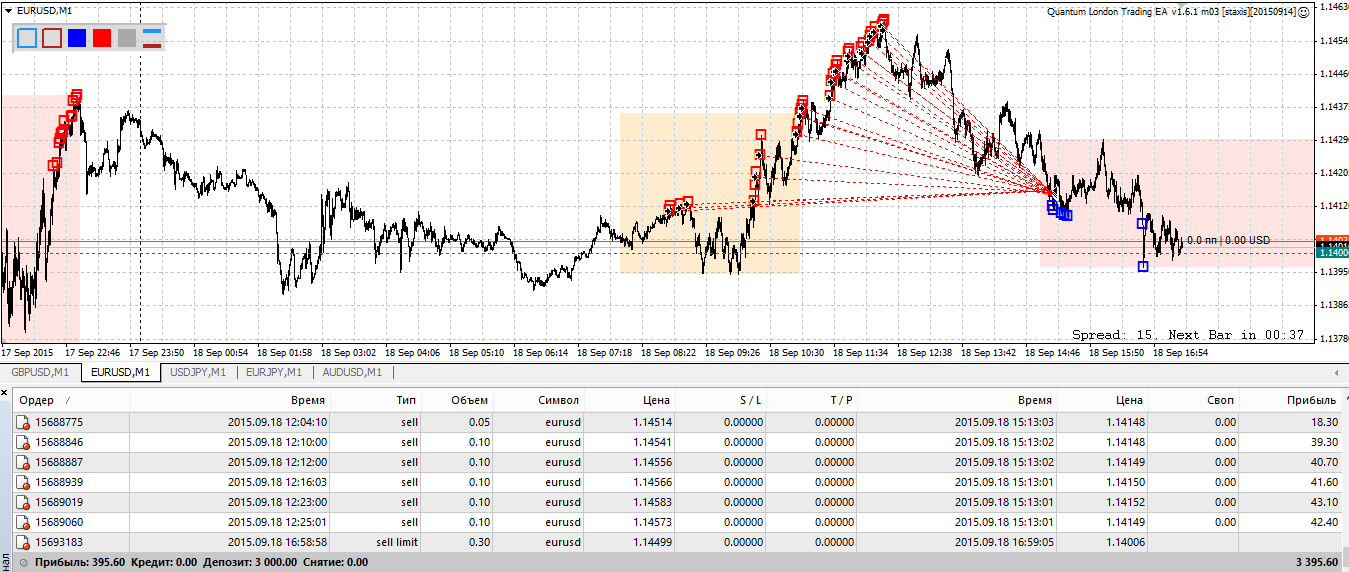Click the Spread: 15. Next Bar text
The image size is (1349, 572).
[1188, 335]
